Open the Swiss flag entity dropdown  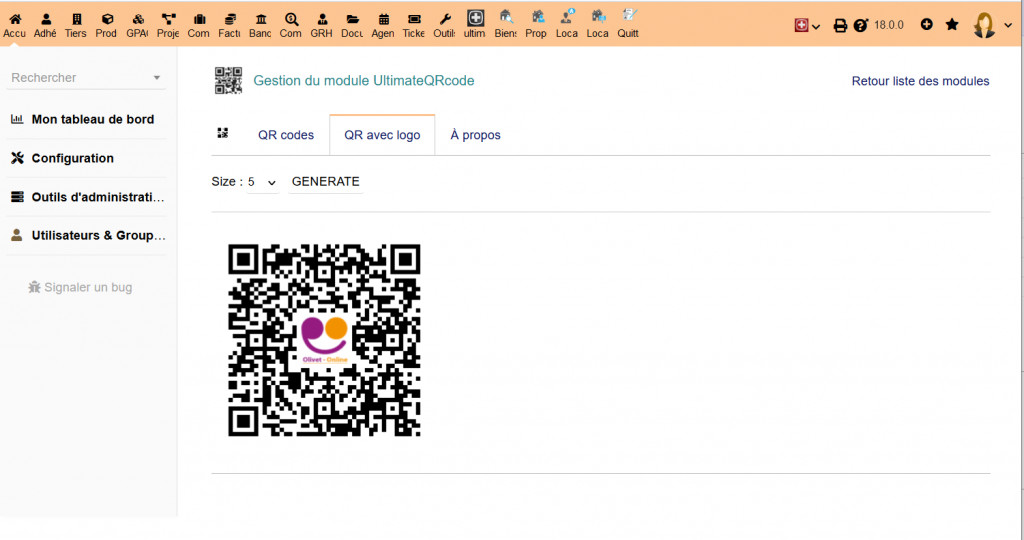[807, 25]
